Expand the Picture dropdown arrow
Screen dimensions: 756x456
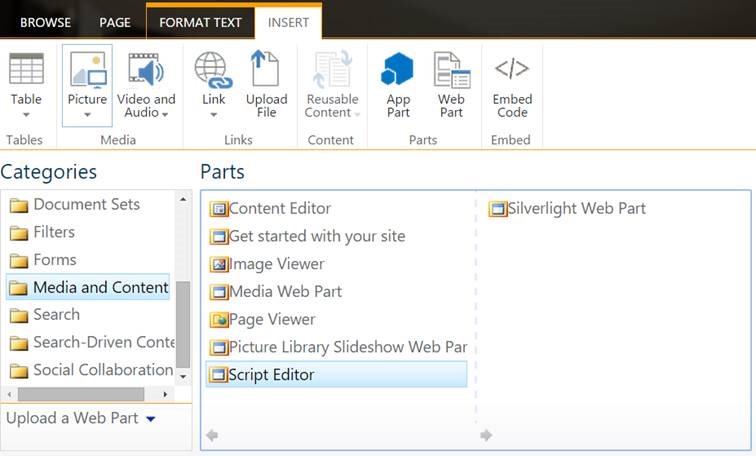(x=87, y=115)
